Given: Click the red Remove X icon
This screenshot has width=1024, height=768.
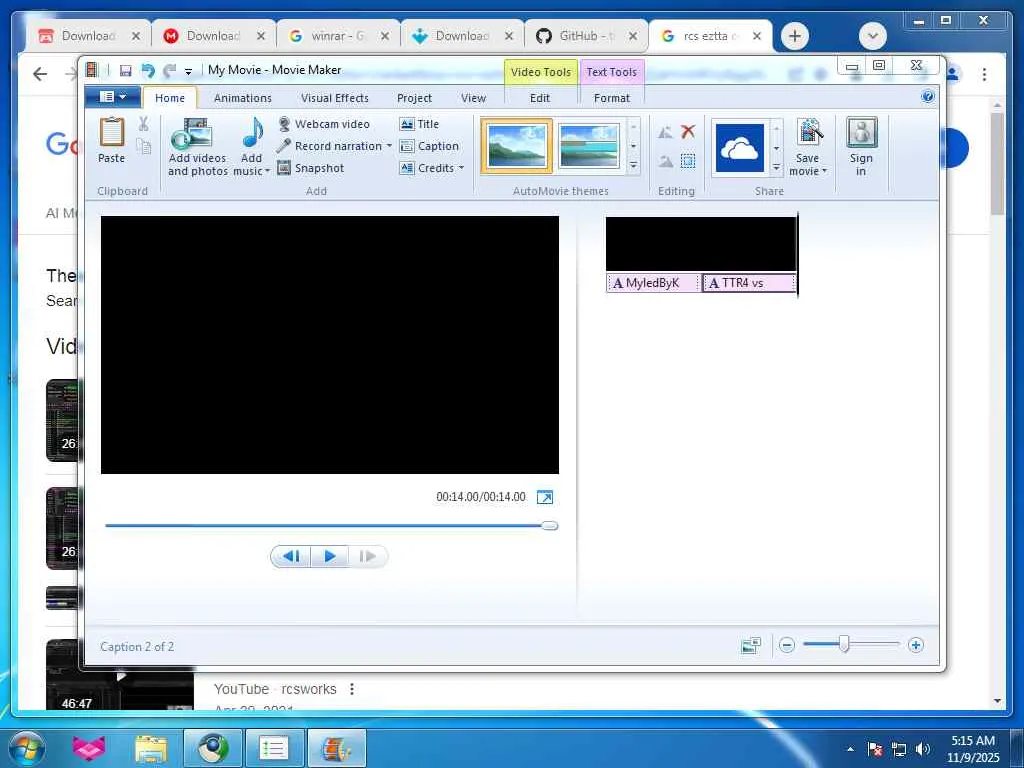Looking at the screenshot, I should pyautogui.click(x=688, y=132).
